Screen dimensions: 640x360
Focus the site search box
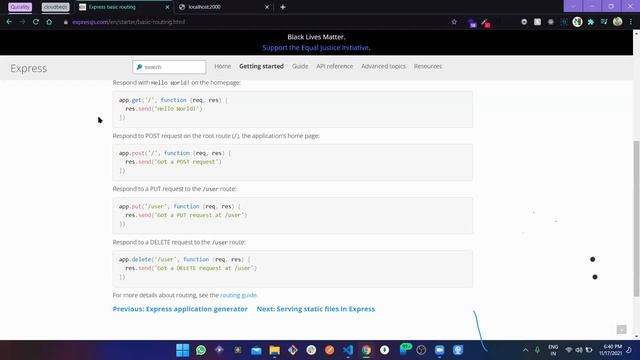169,67
